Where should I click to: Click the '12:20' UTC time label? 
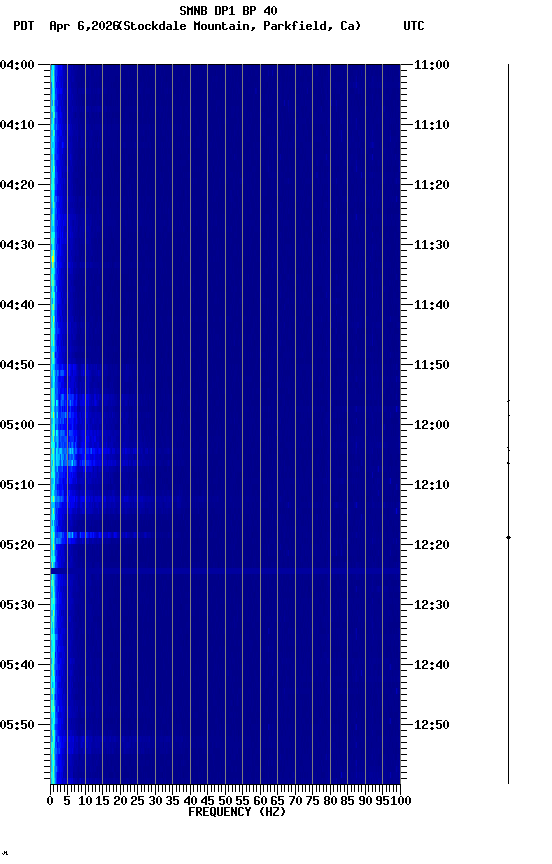(431, 545)
